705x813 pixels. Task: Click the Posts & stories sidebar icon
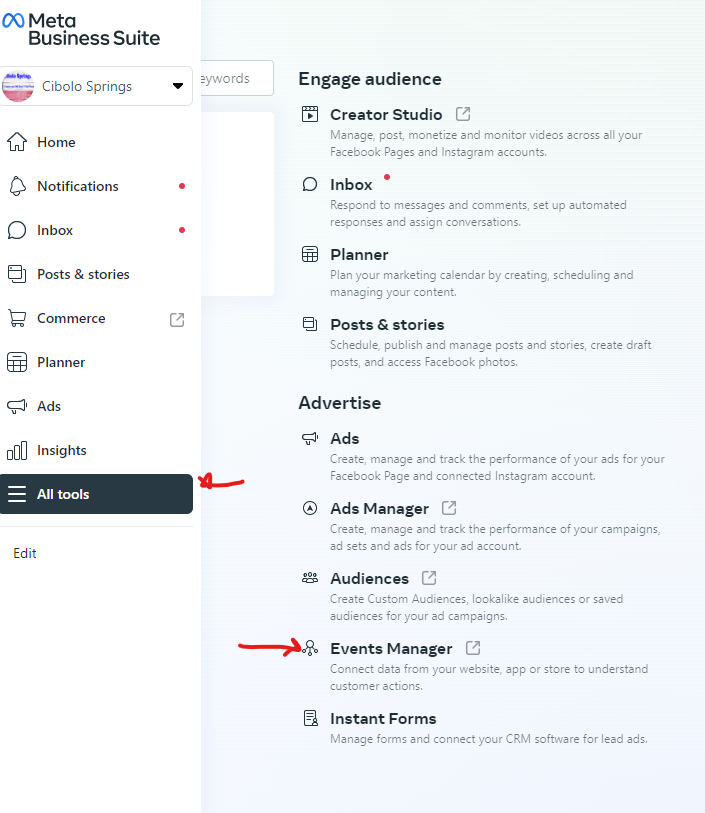[17, 274]
